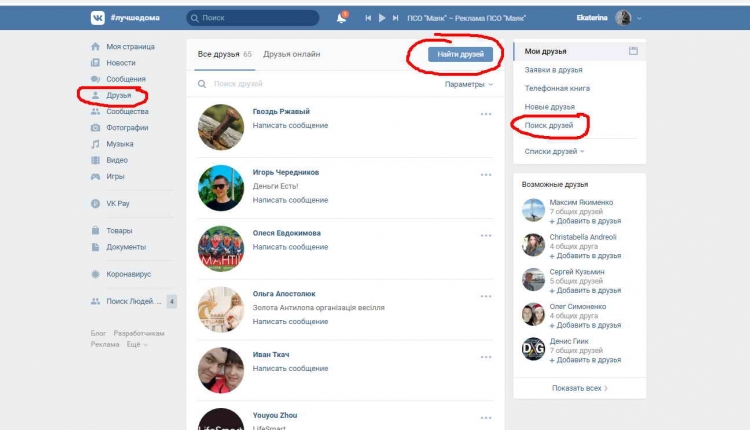Viewport: 750px width, 430px height.
Task: Open Олеся Евдокимова profile name
Action: point(287,233)
